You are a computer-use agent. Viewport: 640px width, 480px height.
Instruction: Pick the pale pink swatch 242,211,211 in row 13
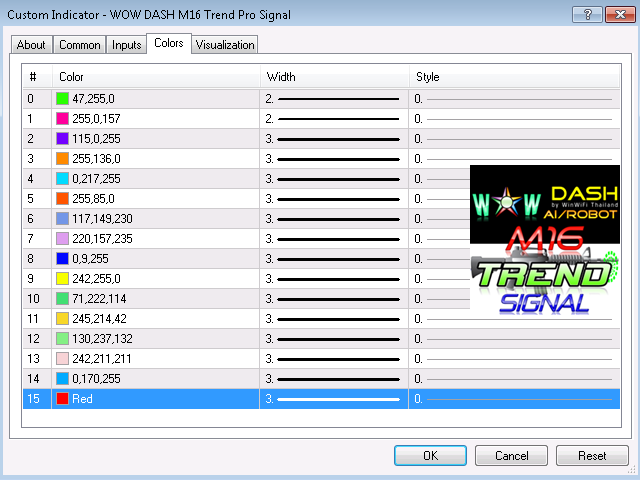(x=62, y=359)
